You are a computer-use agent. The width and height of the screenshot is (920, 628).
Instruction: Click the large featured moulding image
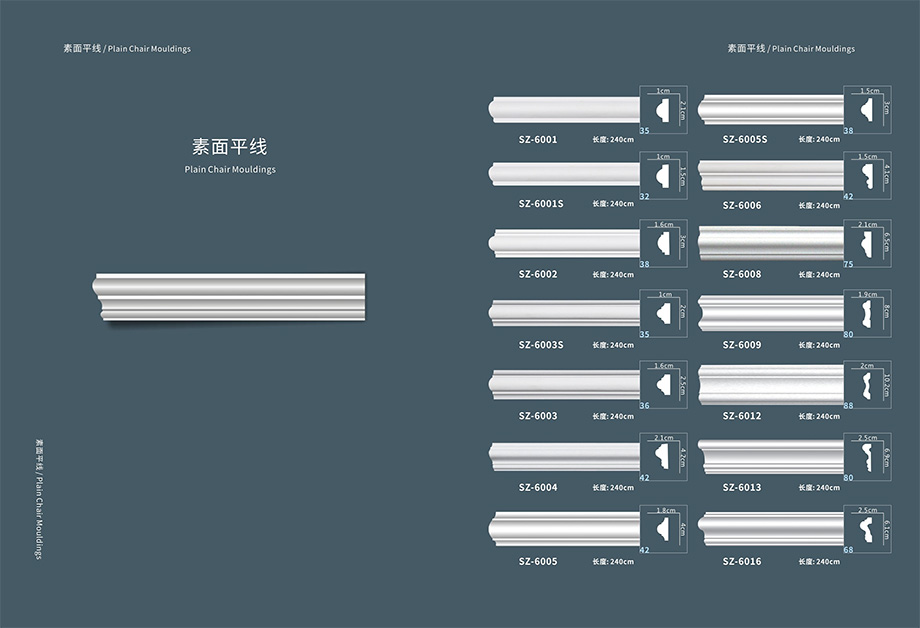click(229, 297)
